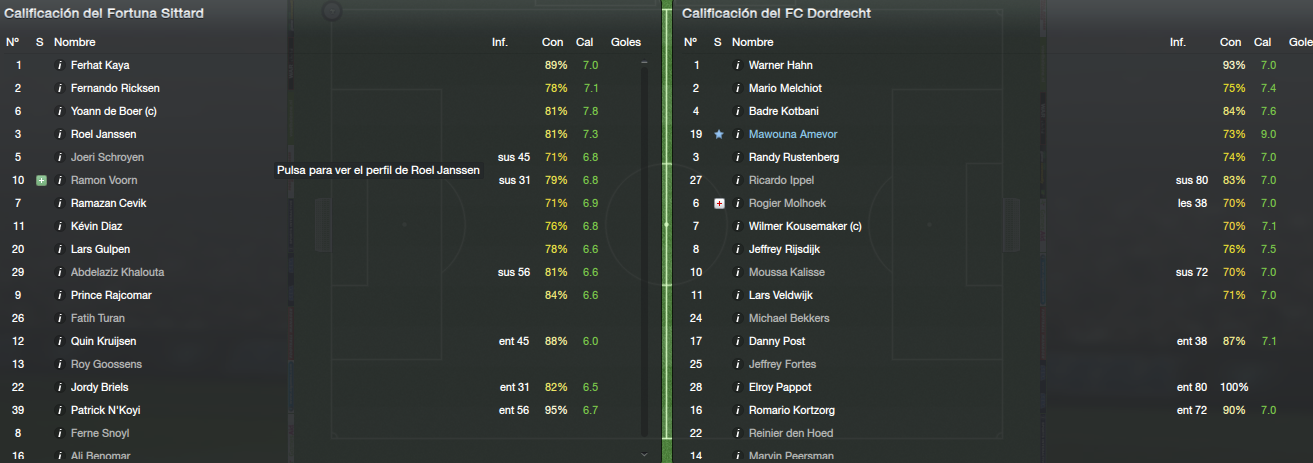This screenshot has height=463, width=1313.
Task: Sort Fortuna Sittard list by Cal column
Action: click(585, 42)
